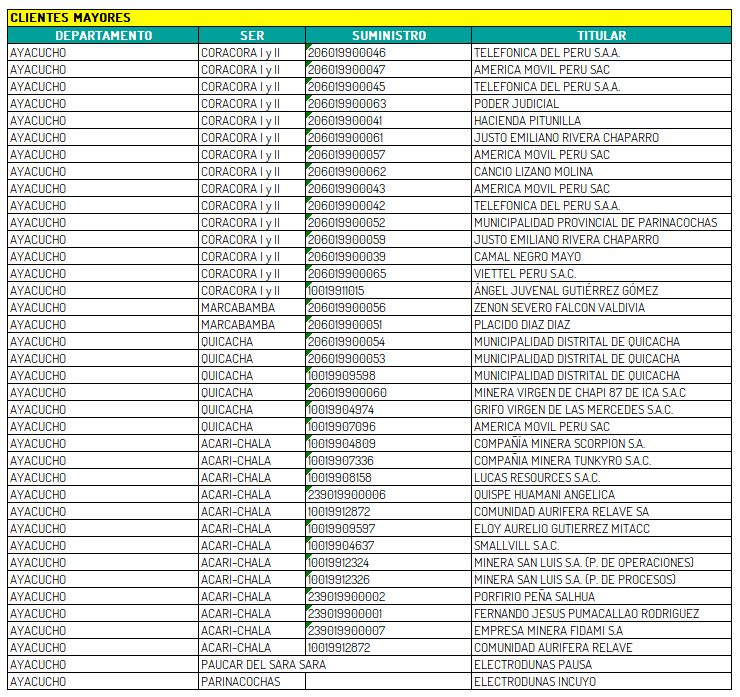
Task: Click the PAUCAR DEL SARA SARA cell
Action: click(x=250, y=665)
